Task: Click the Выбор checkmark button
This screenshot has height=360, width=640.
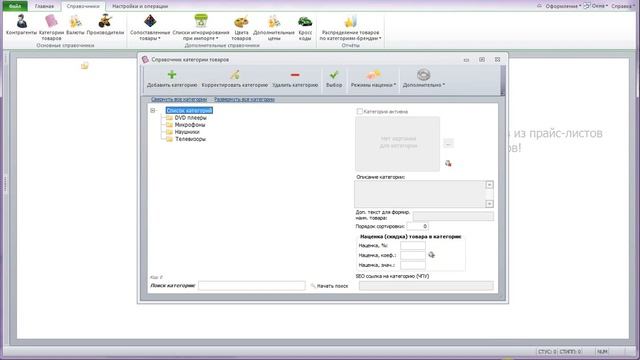Action: pos(334,79)
